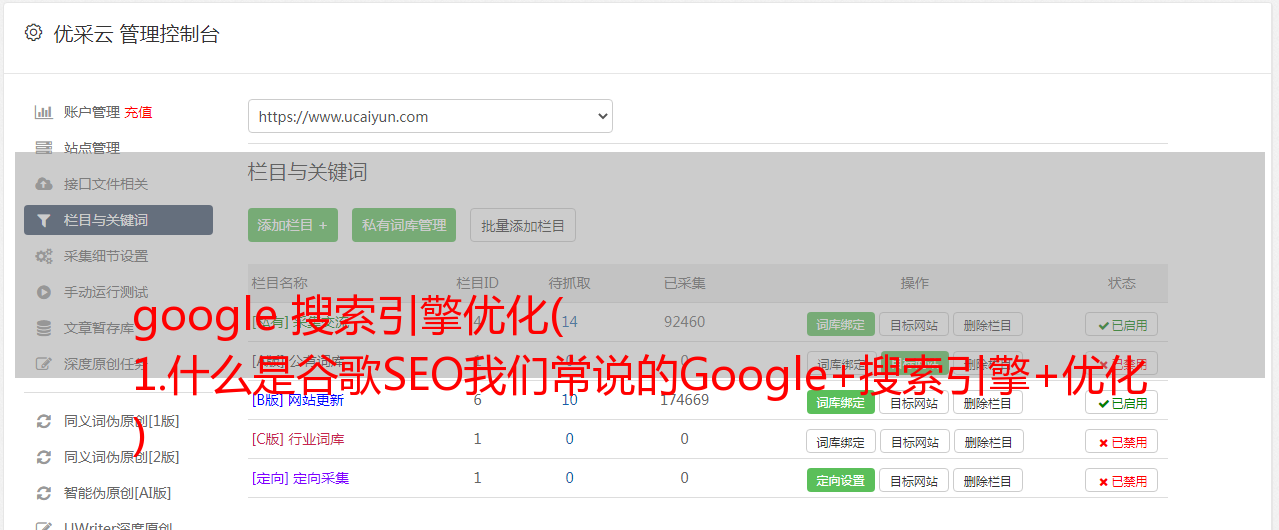Open 私有词库管理
The width and height of the screenshot is (1279, 530).
point(404,225)
